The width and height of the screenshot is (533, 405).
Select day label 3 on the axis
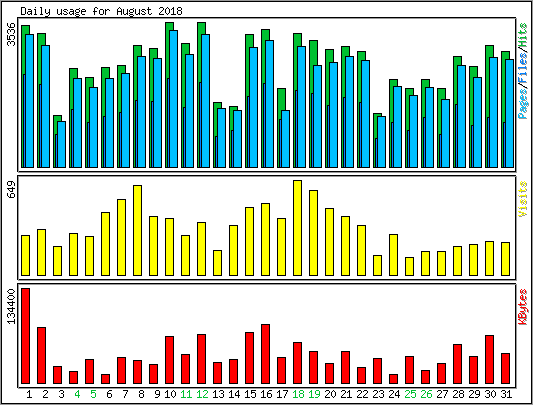[61, 394]
